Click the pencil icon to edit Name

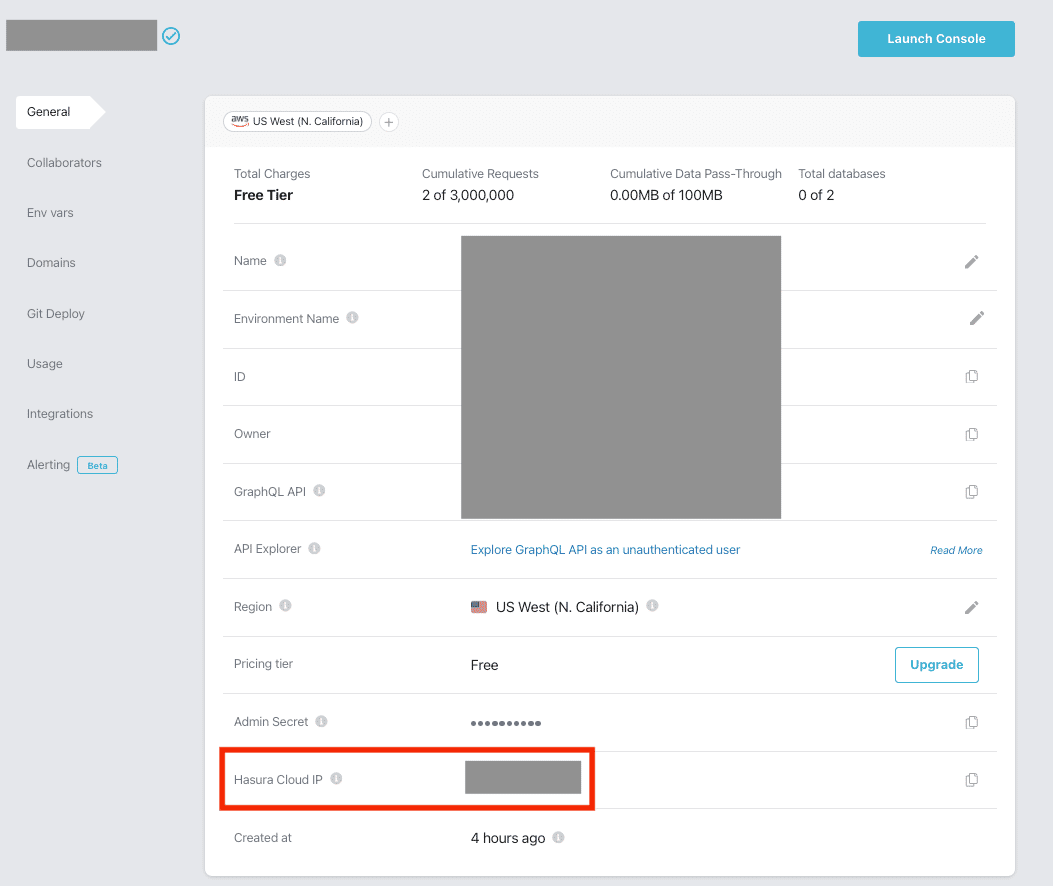pyautogui.click(x=971, y=262)
